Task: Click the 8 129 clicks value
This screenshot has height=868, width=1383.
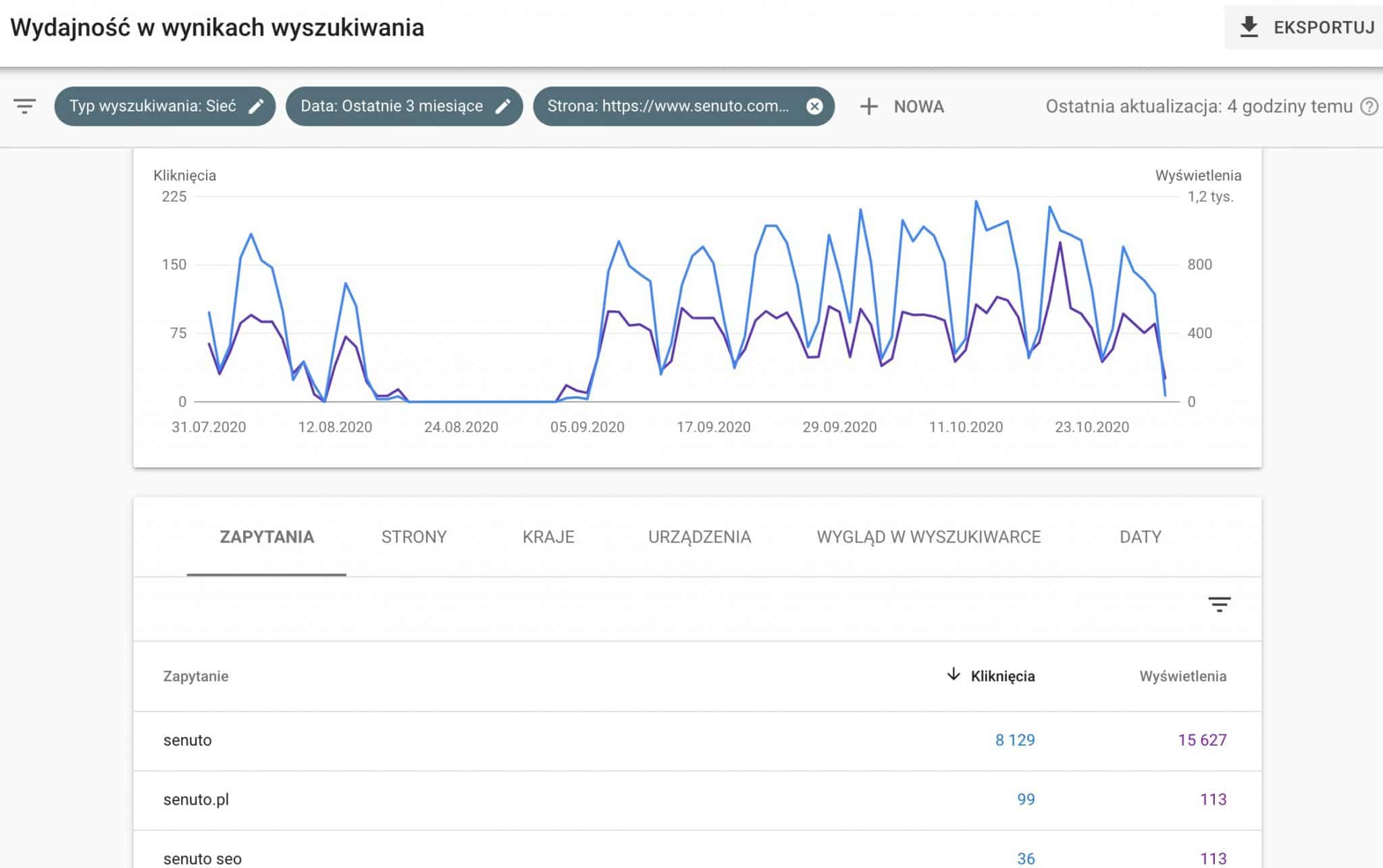Action: (1015, 740)
